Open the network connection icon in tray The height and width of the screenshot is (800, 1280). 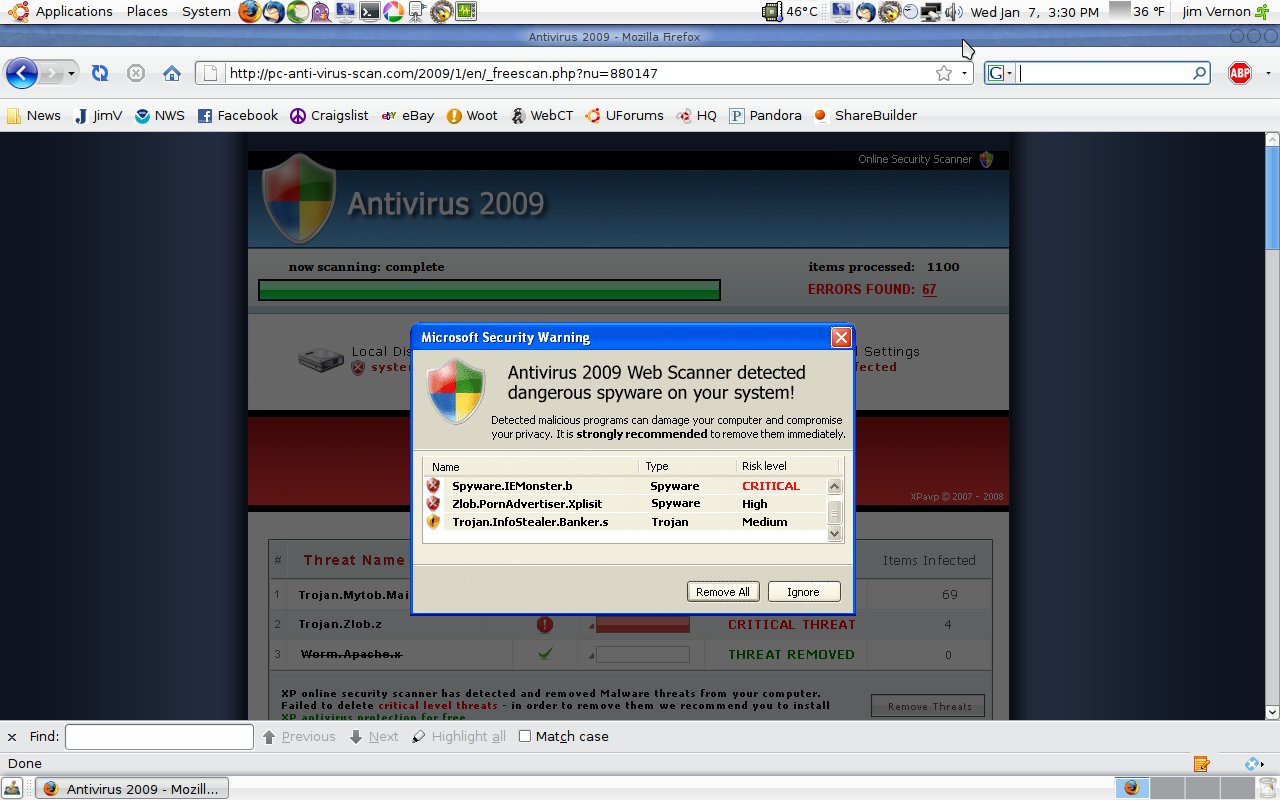click(931, 12)
